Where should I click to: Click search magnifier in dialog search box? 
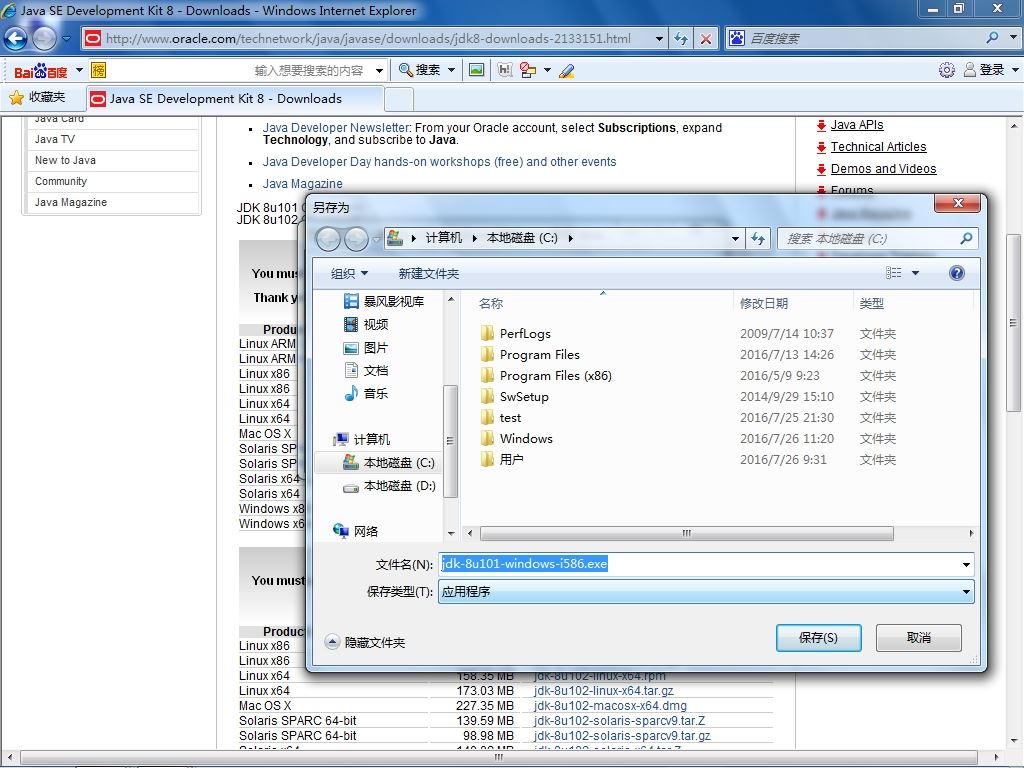coord(966,238)
